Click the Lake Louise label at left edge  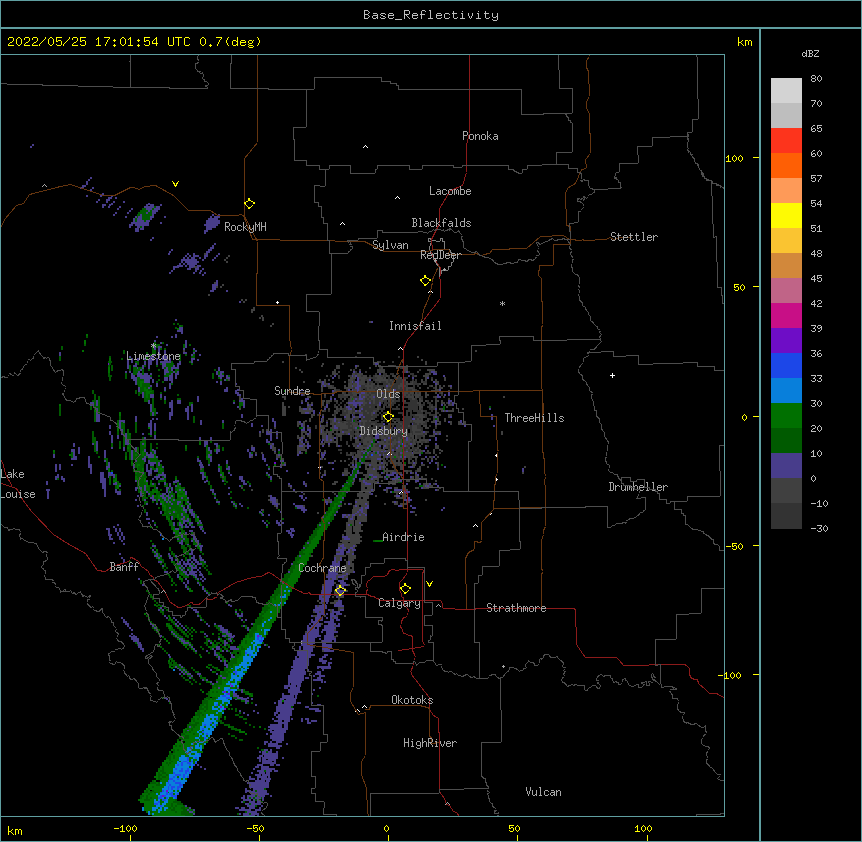[x=18, y=484]
